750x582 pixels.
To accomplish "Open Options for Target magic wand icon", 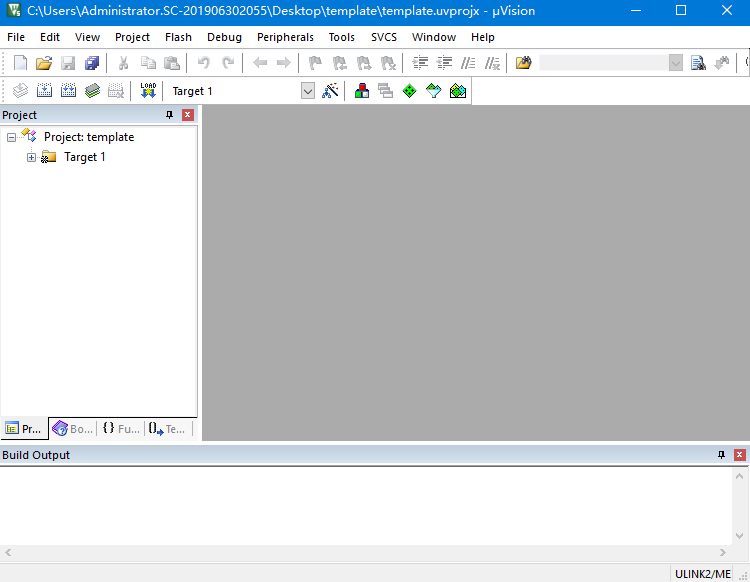I will (330, 90).
